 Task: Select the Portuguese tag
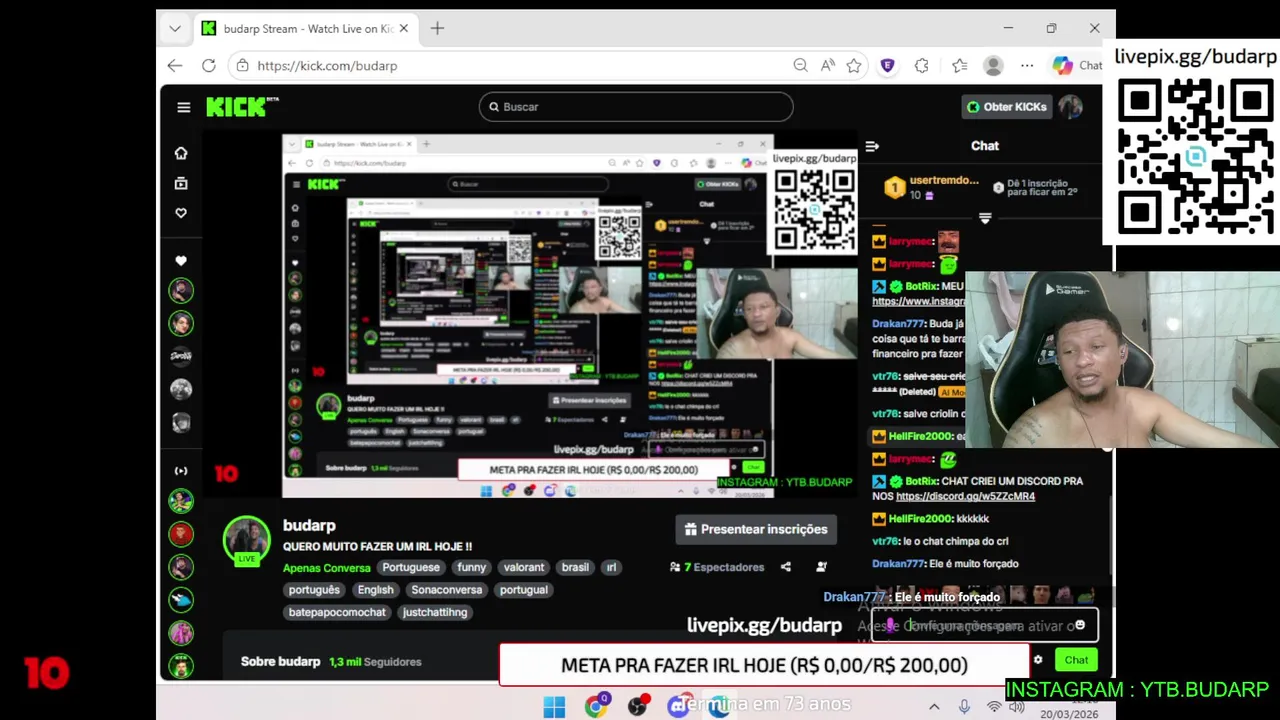click(x=410, y=567)
